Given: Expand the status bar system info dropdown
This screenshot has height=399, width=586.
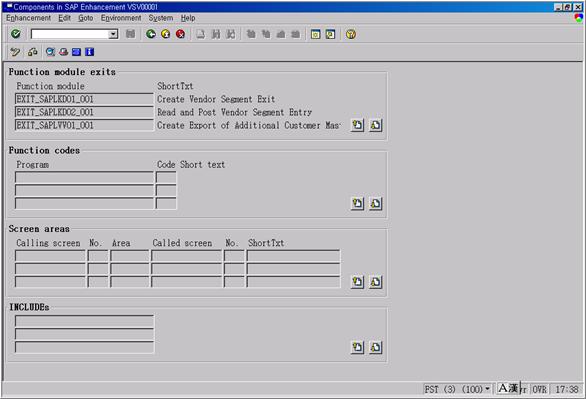Looking at the screenshot, I should 487,389.
